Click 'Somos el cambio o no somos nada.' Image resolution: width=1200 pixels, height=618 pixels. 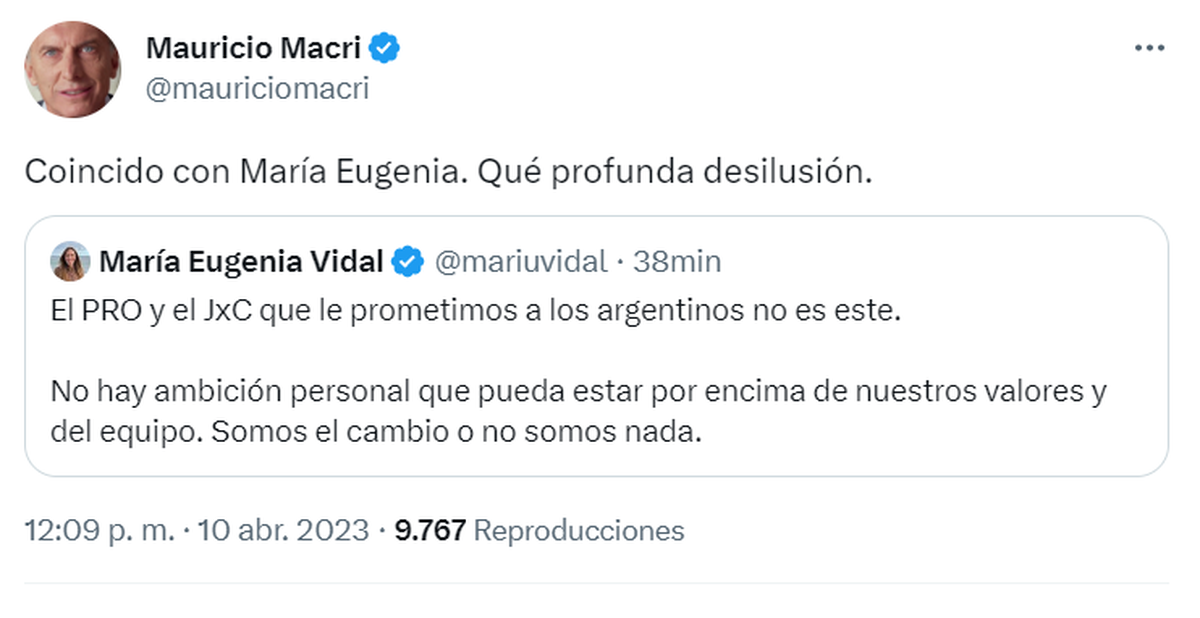[452, 432]
